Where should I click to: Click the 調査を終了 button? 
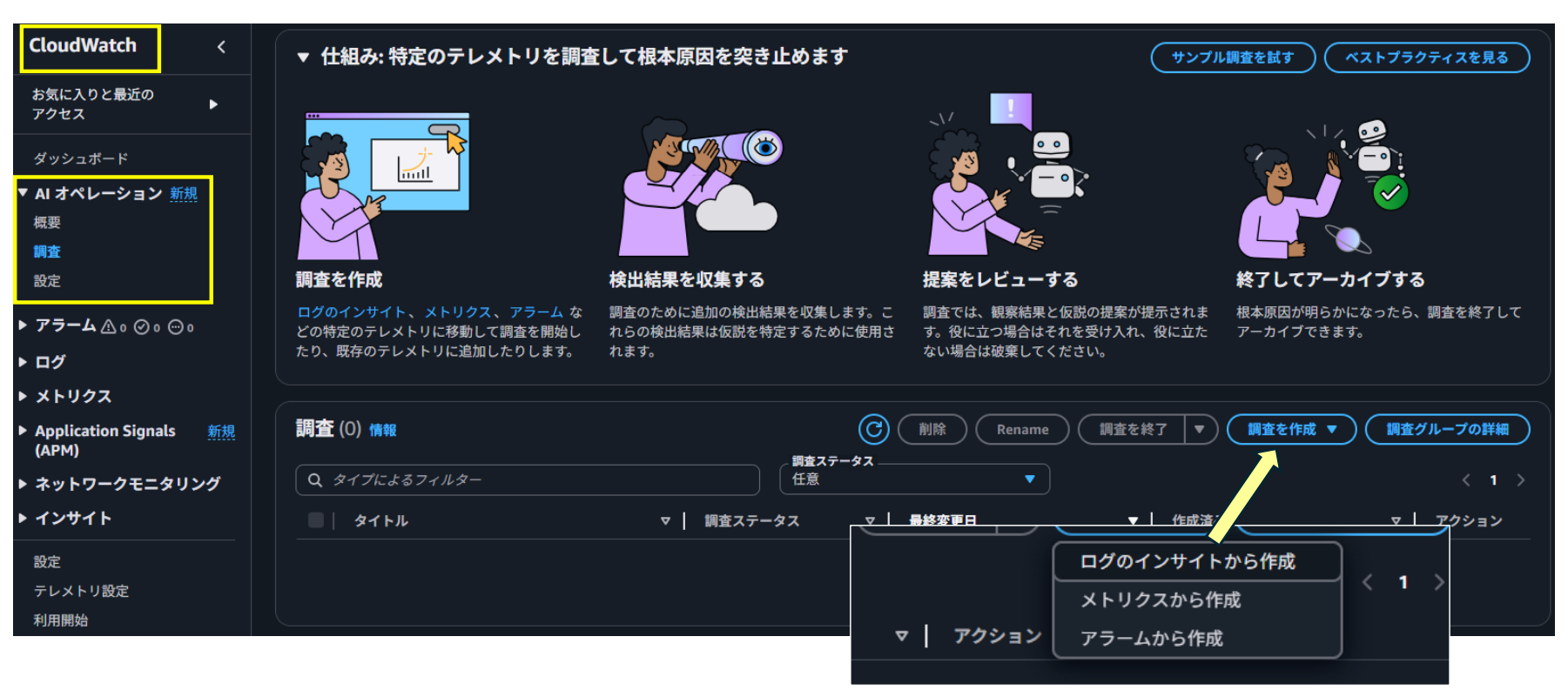pyautogui.click(x=1132, y=429)
